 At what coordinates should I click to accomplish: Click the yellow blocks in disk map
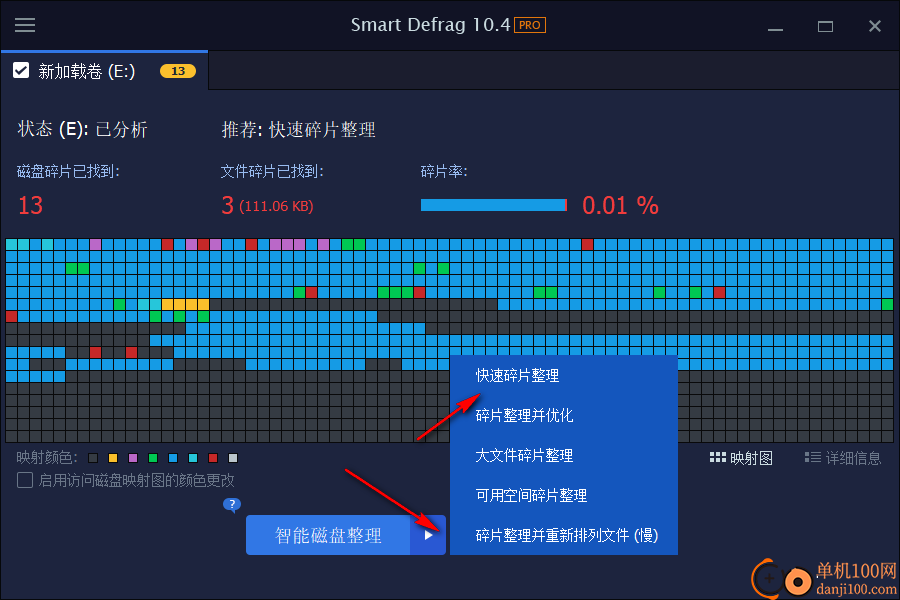185,304
